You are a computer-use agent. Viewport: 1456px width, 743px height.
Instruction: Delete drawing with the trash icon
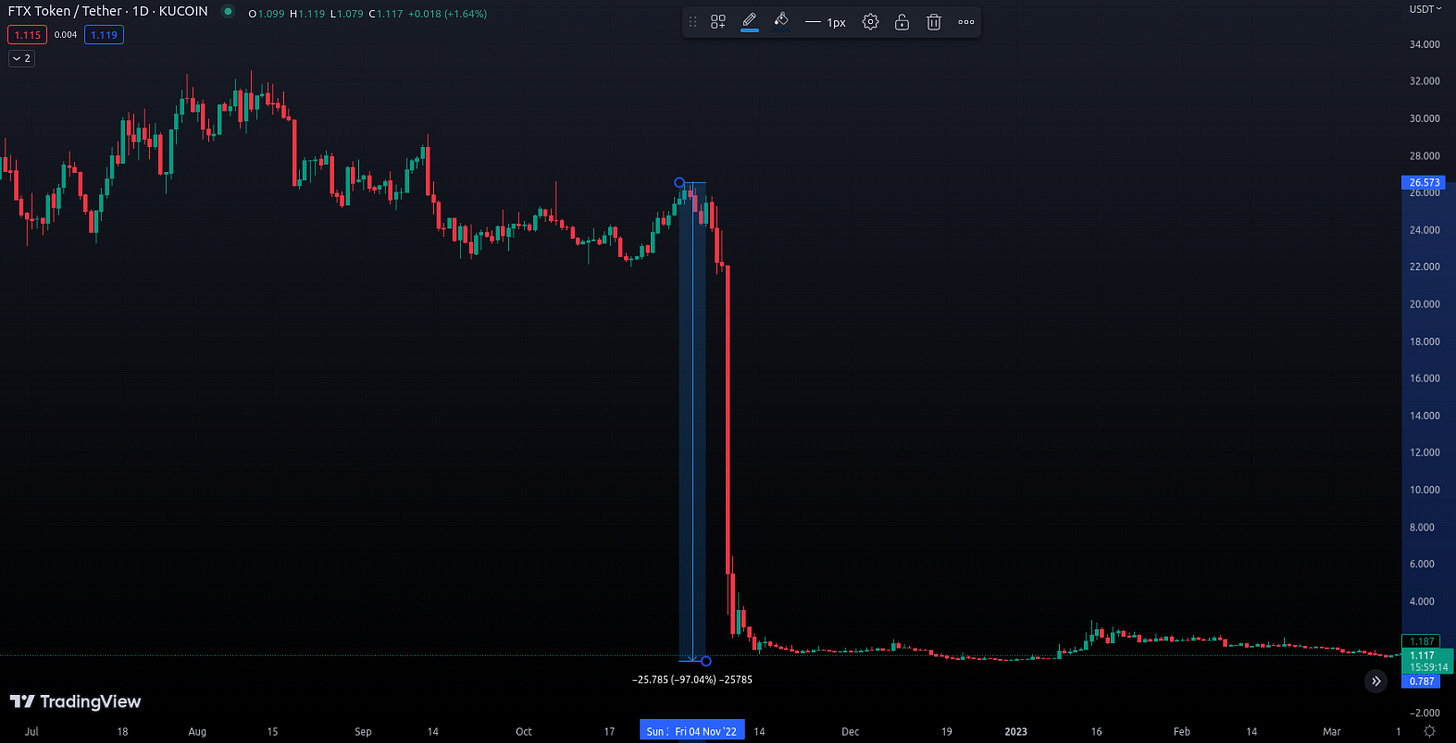[x=934, y=22]
